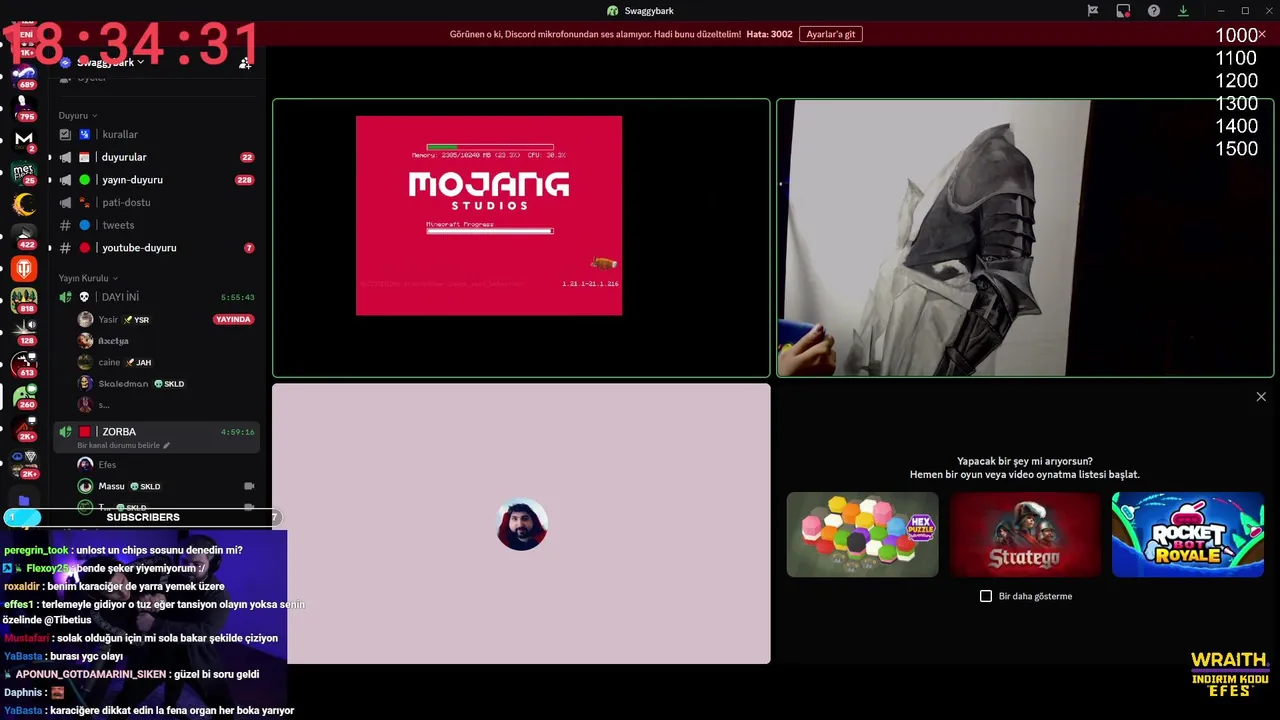The height and width of the screenshot is (720, 1280).
Task: Open the World of Tanks server icon
Action: click(x=24, y=268)
